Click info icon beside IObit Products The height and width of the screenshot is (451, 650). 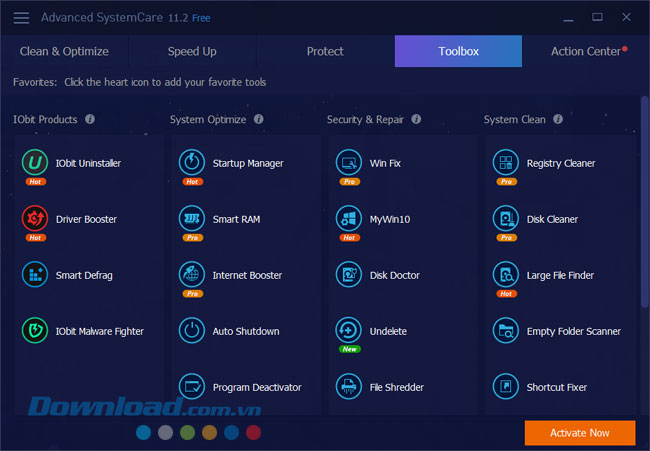pos(90,119)
